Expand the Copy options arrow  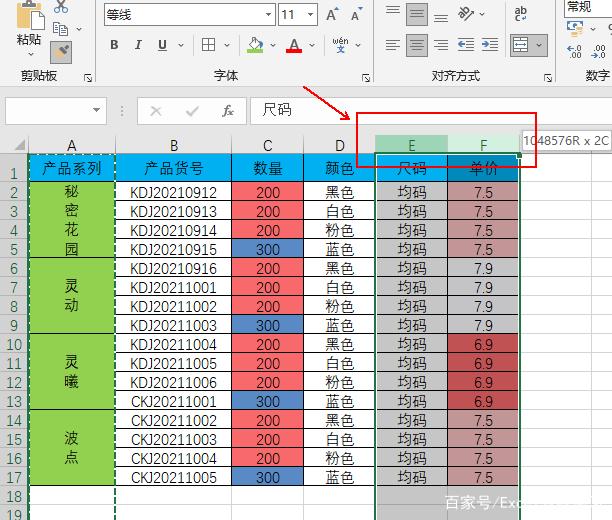tap(79, 29)
